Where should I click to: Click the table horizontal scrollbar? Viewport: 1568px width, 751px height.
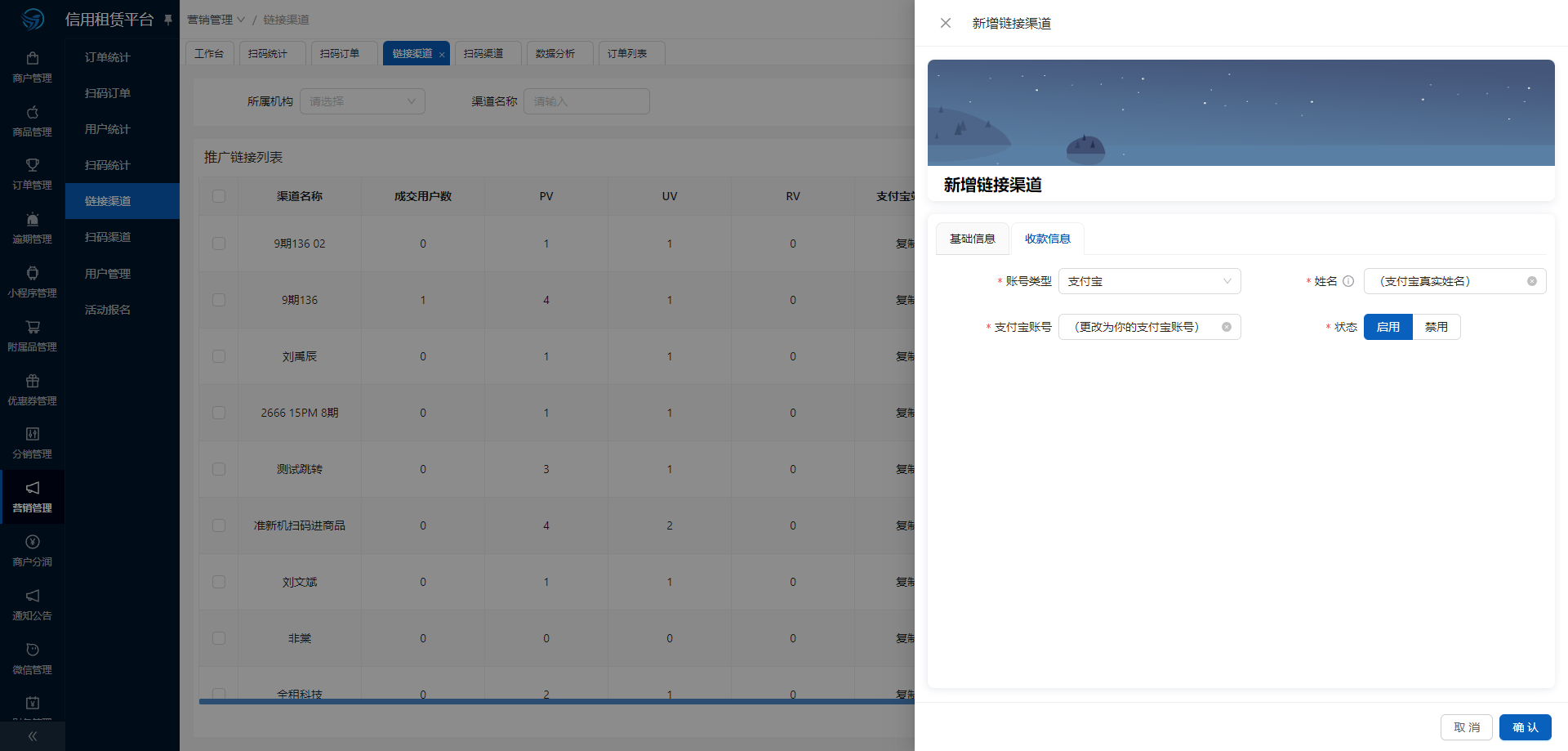click(557, 701)
